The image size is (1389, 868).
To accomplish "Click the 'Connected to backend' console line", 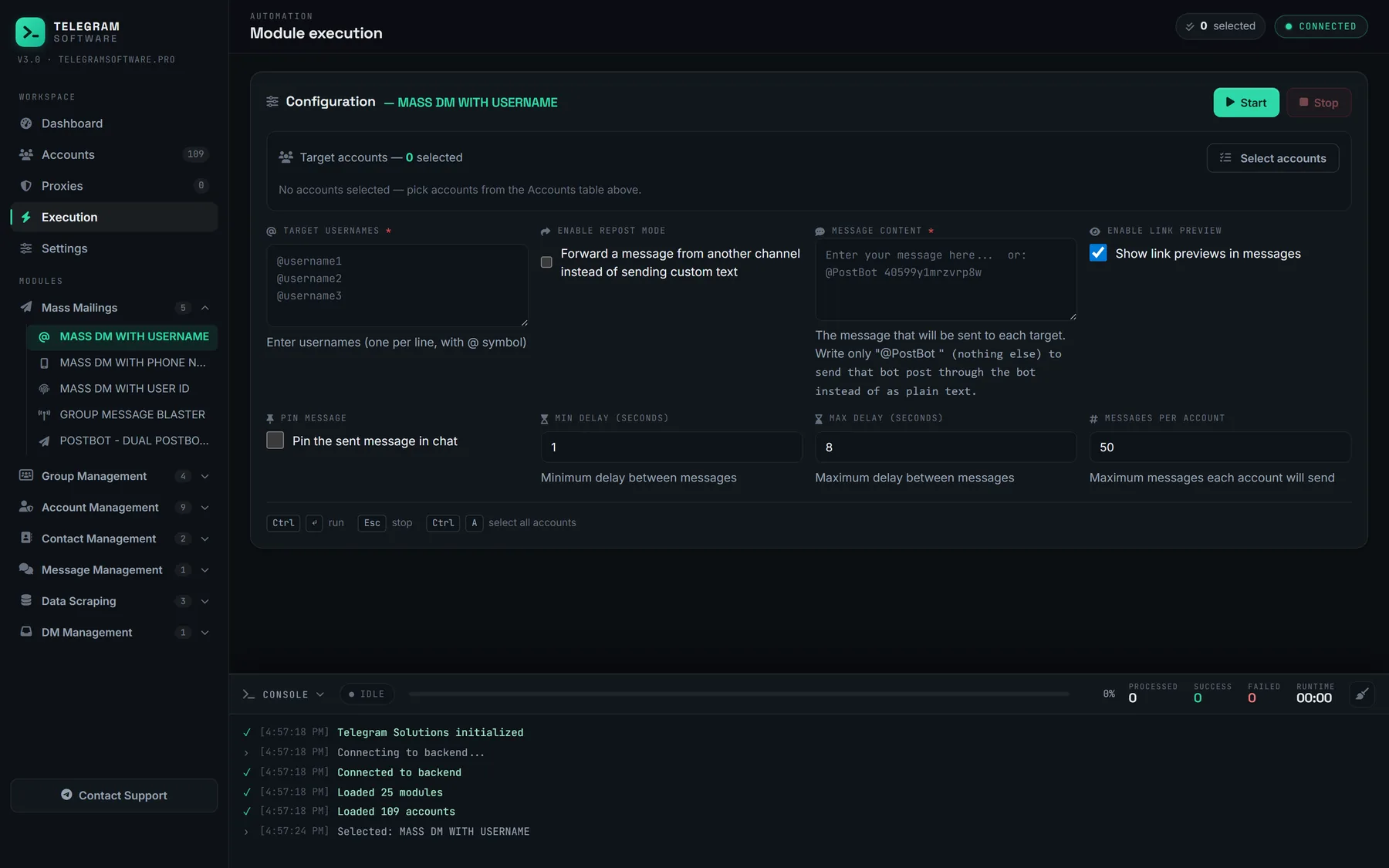I will pyautogui.click(x=399, y=772).
